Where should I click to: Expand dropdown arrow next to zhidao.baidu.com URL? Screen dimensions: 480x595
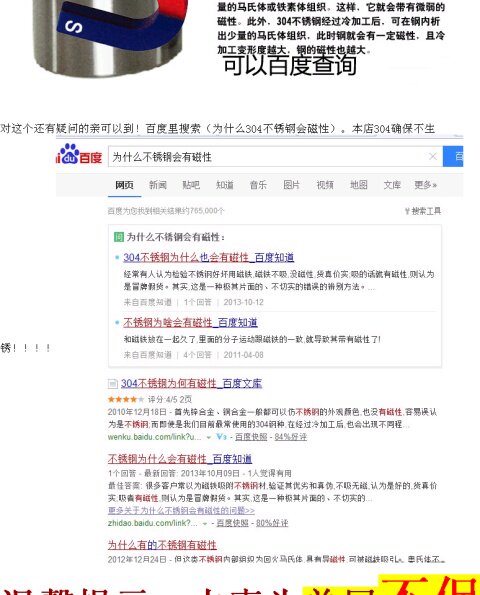pyautogui.click(x=205, y=523)
